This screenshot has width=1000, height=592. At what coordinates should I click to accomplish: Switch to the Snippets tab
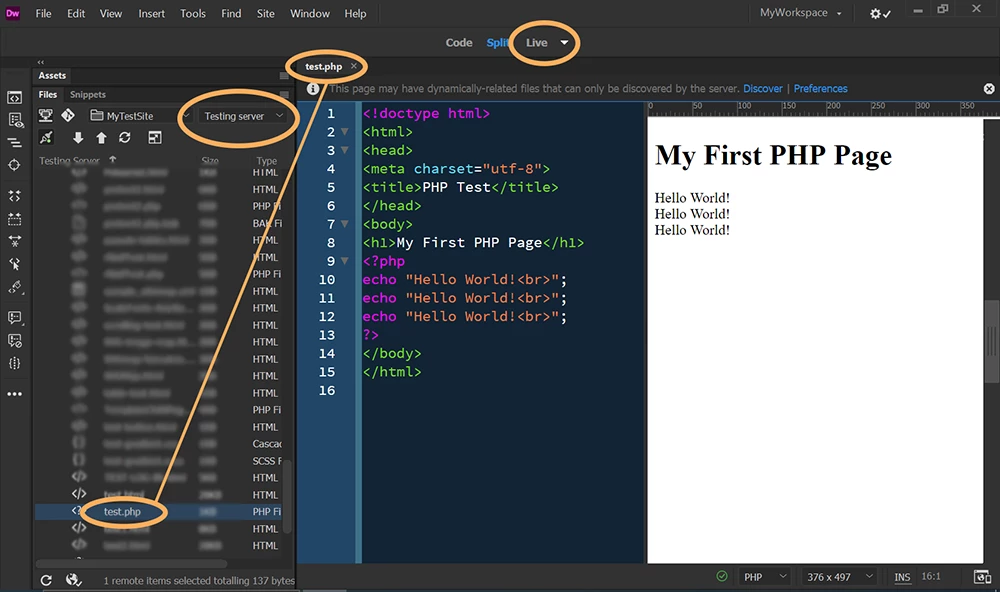(x=88, y=94)
